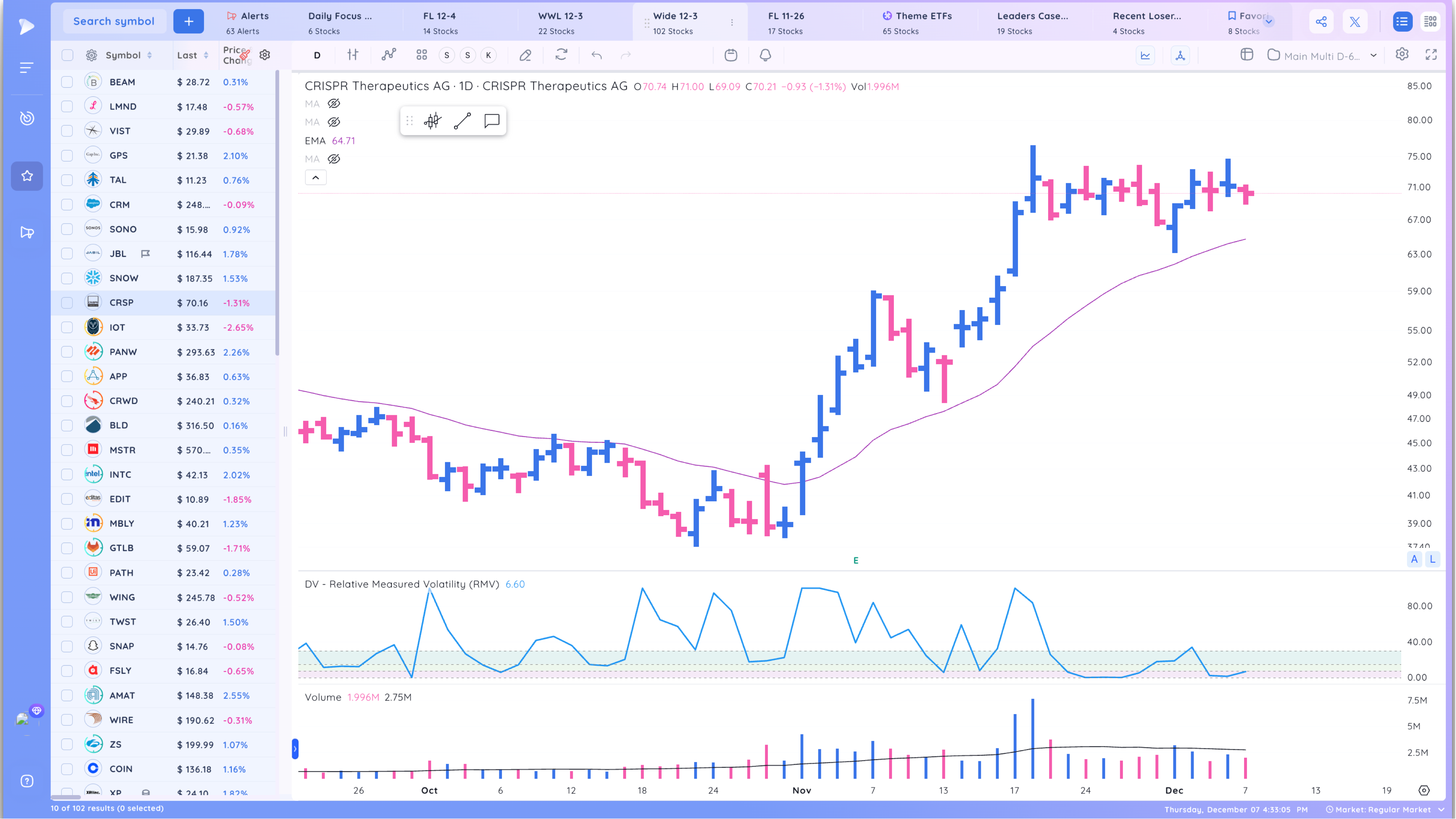The width and height of the screenshot is (1456, 819).
Task: Open the bar chart style selector icon
Action: (353, 55)
